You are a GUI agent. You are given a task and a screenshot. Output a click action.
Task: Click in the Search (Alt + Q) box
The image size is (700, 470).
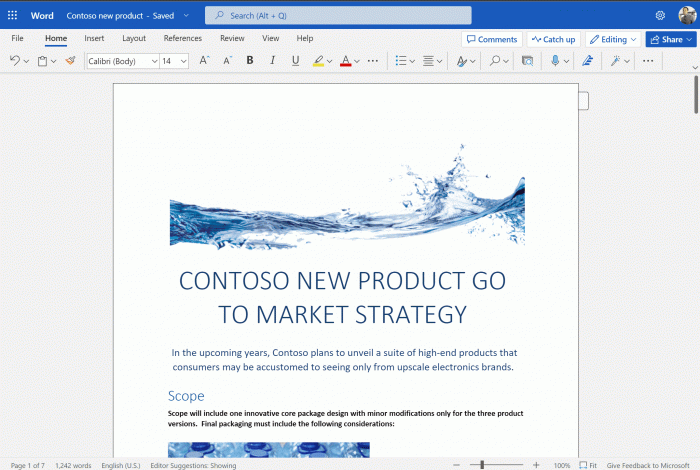pyautogui.click(x=338, y=15)
